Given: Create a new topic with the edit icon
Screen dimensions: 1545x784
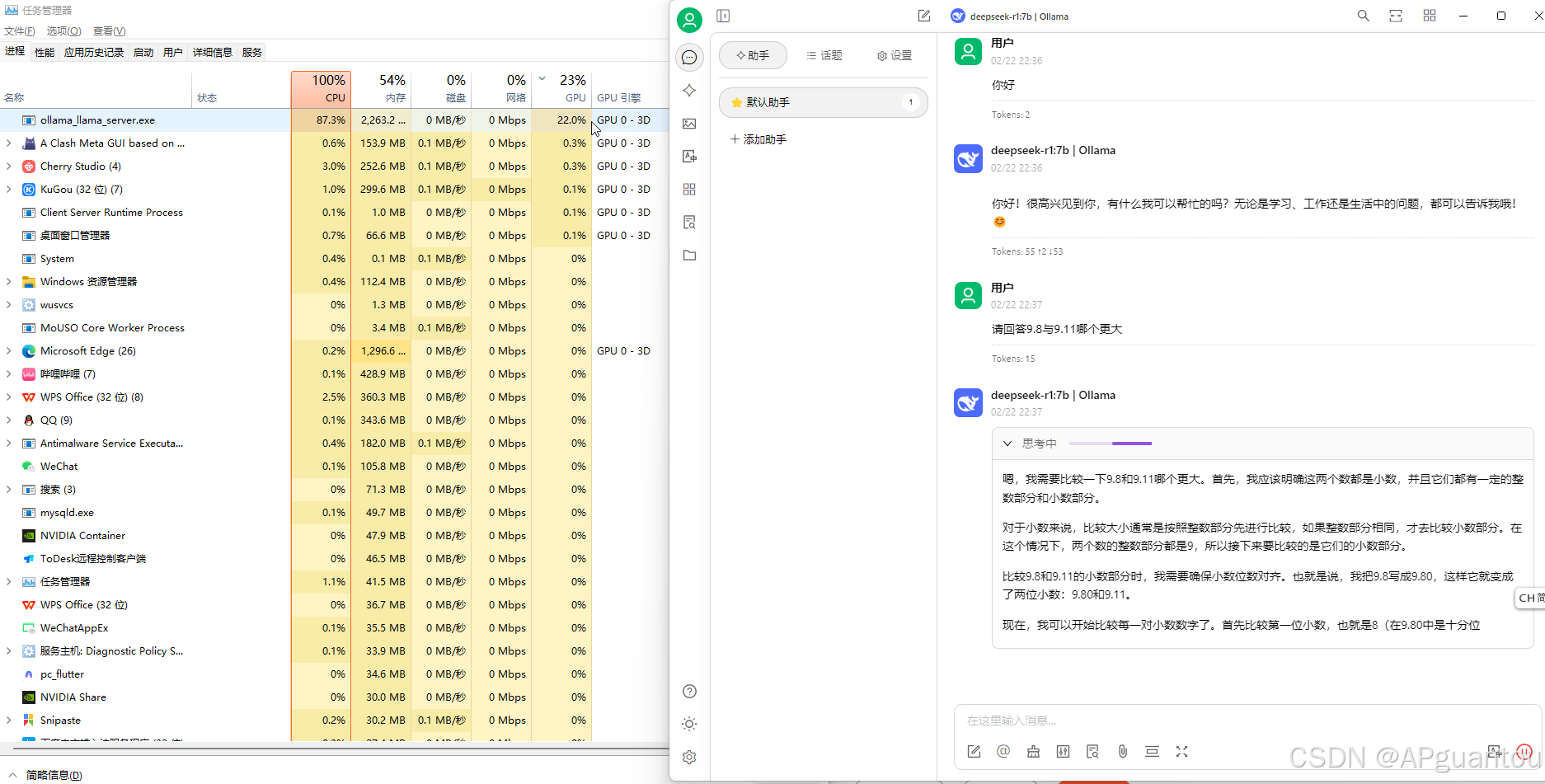Looking at the screenshot, I should [923, 16].
